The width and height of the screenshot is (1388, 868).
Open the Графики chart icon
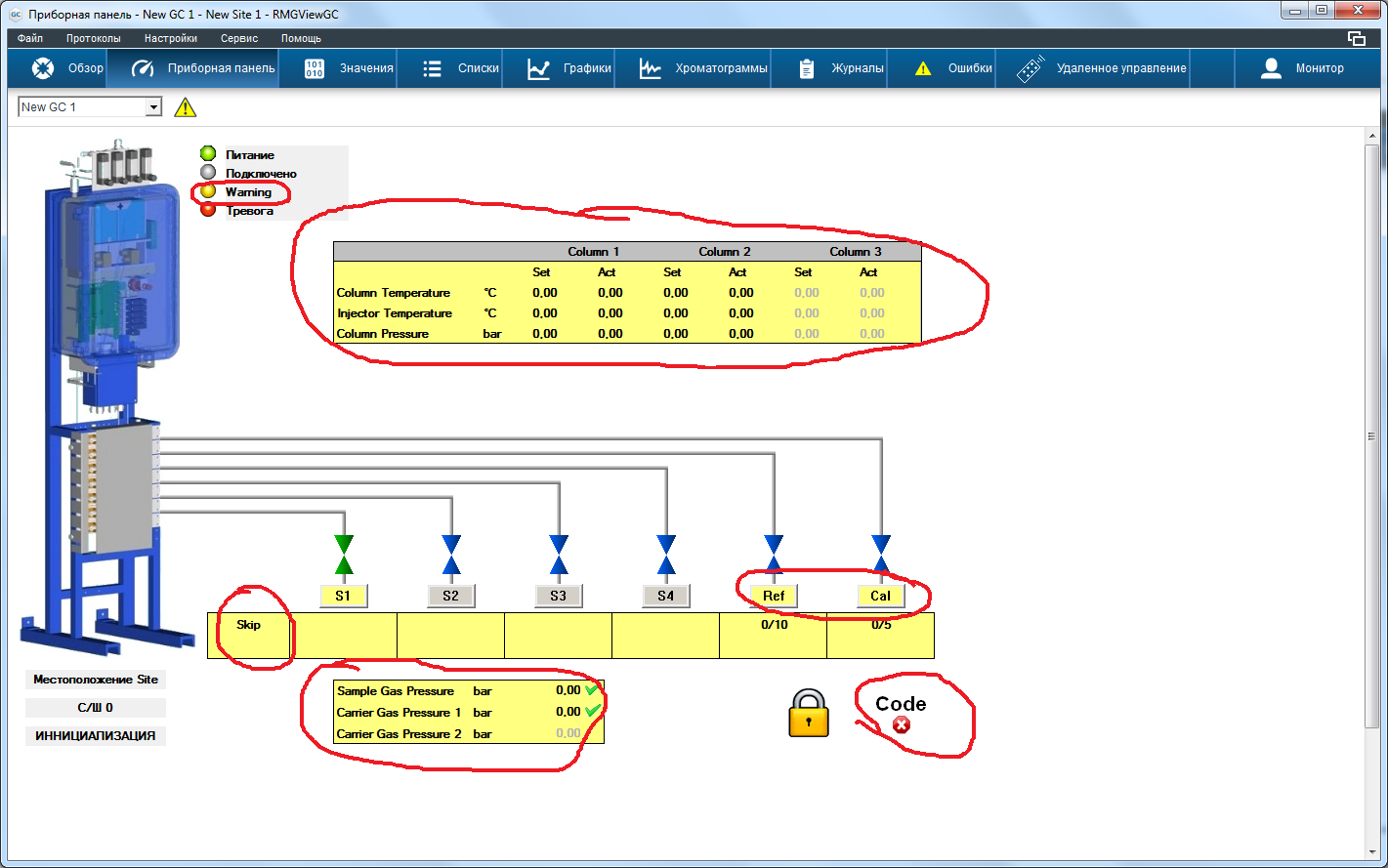coord(538,68)
